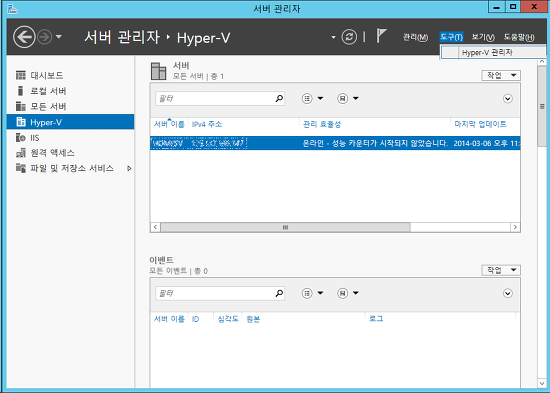550x393 pixels.
Task: Click save query icon in 이벤트 toolbar
Action: click(342, 293)
